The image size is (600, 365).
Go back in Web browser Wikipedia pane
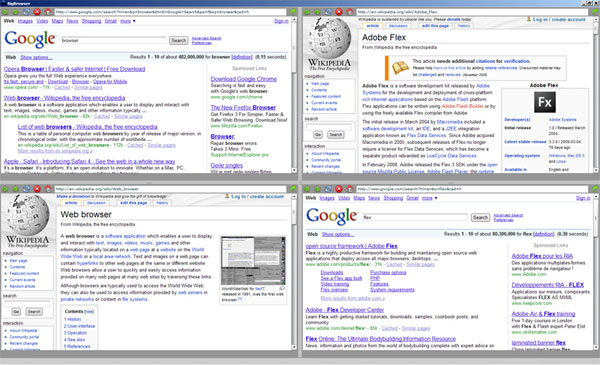(x=5, y=189)
